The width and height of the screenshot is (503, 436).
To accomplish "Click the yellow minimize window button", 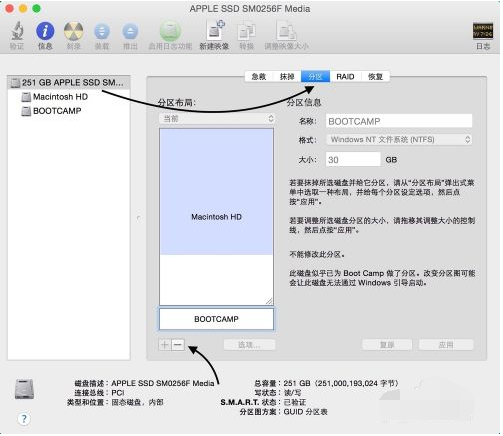I will [23, 9].
